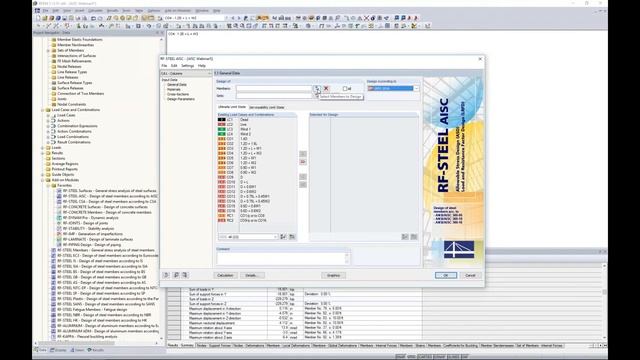Click the red X to clear members

[x=326, y=88]
